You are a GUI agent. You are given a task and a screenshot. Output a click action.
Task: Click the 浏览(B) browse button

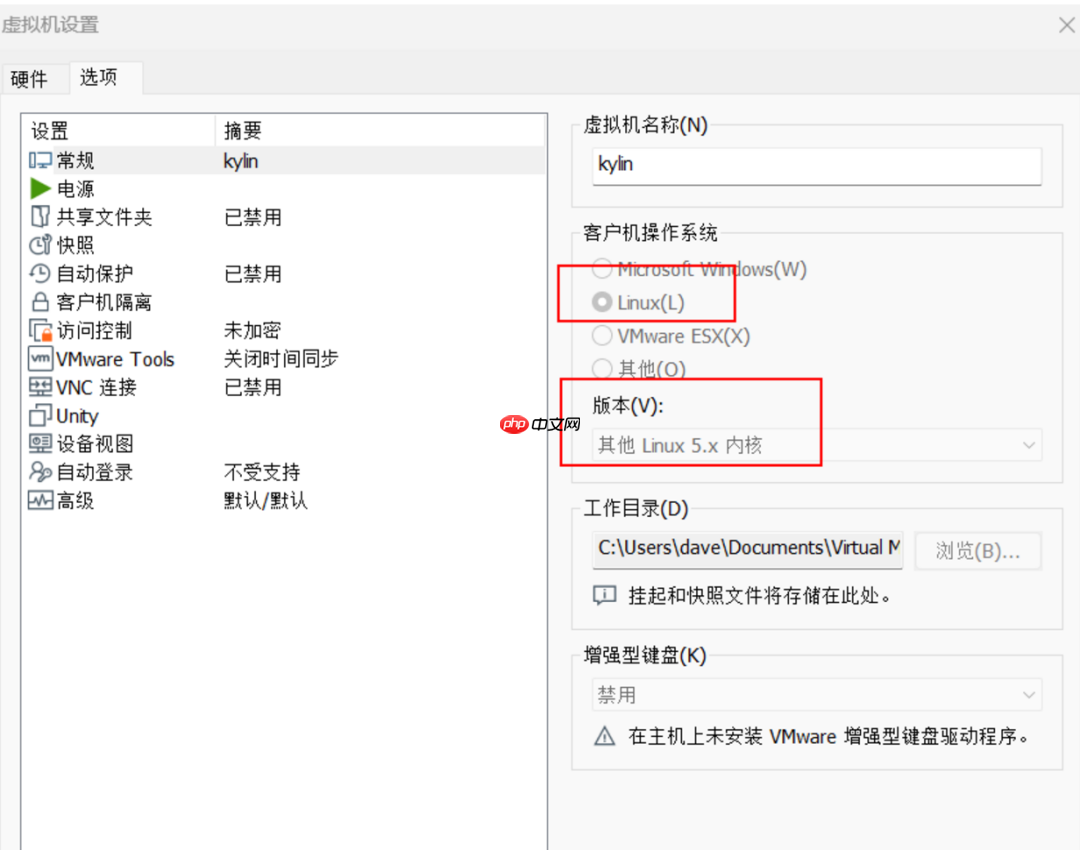977,550
